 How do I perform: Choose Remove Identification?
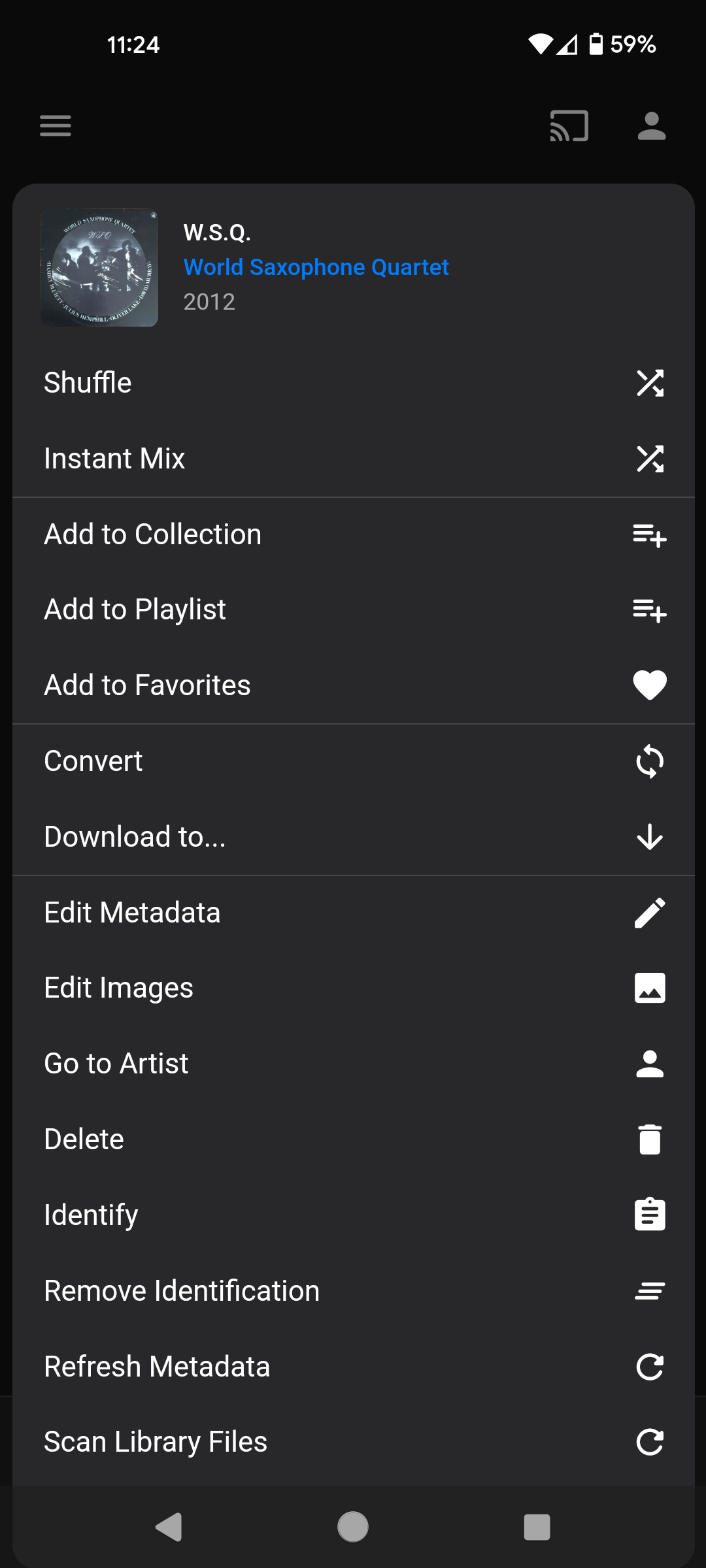[x=182, y=1291]
